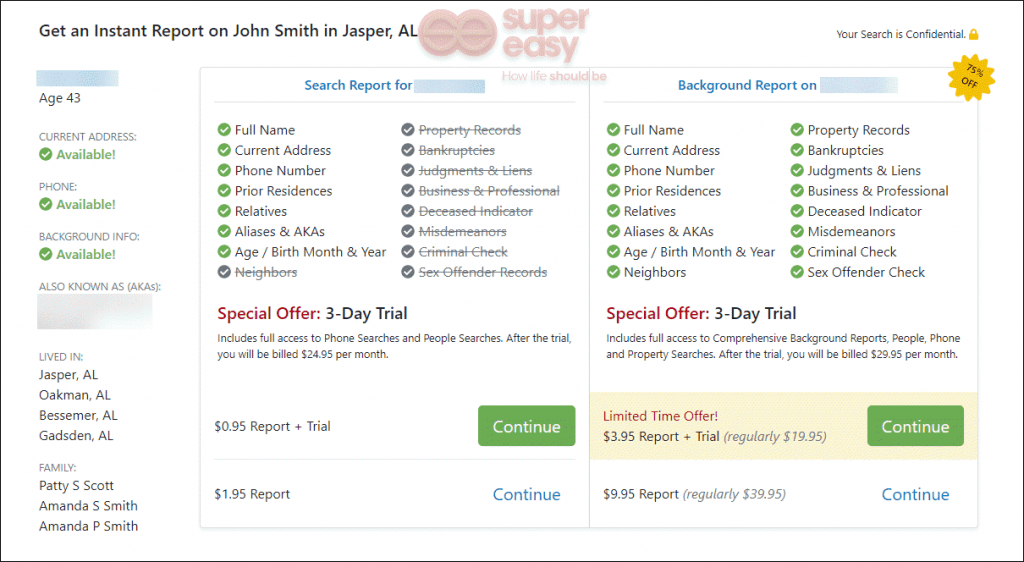Click the 75% OFF starburst badge

pyautogui.click(x=971, y=78)
